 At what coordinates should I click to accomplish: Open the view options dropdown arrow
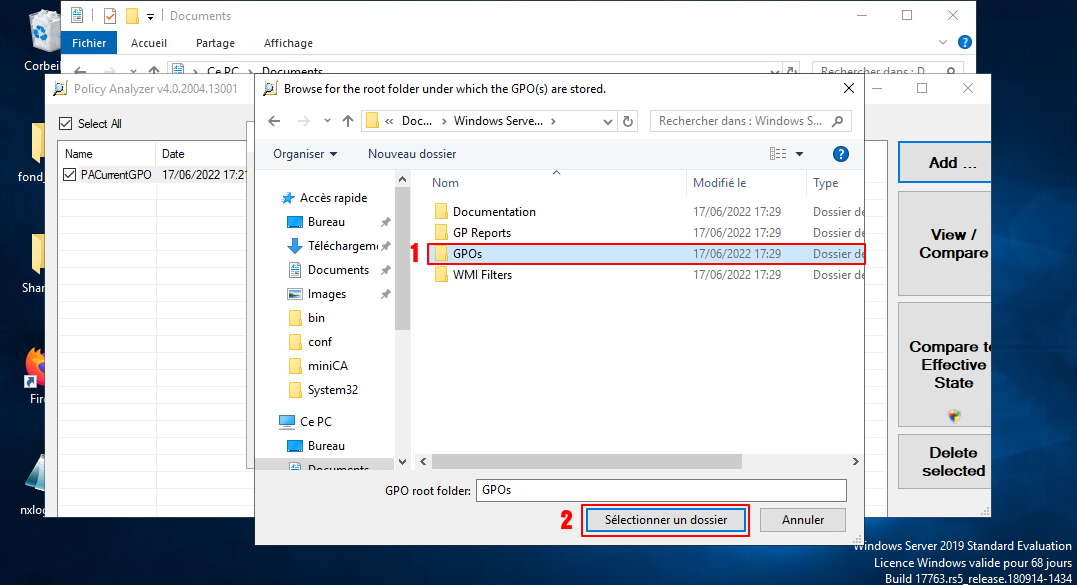(800, 154)
